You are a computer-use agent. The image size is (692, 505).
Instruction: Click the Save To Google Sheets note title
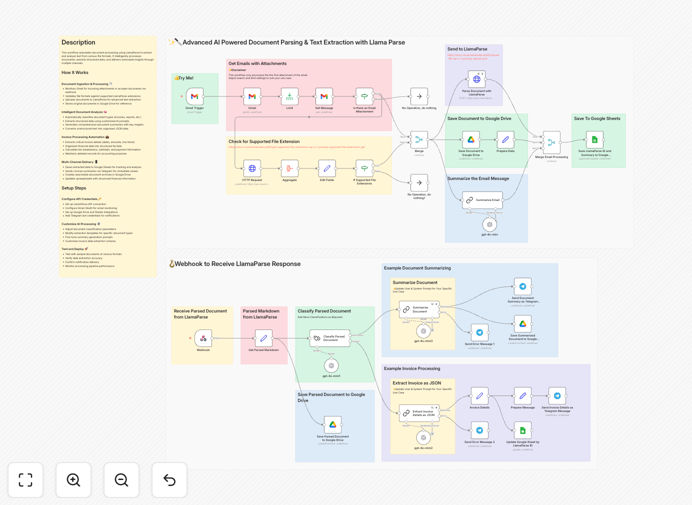point(597,118)
